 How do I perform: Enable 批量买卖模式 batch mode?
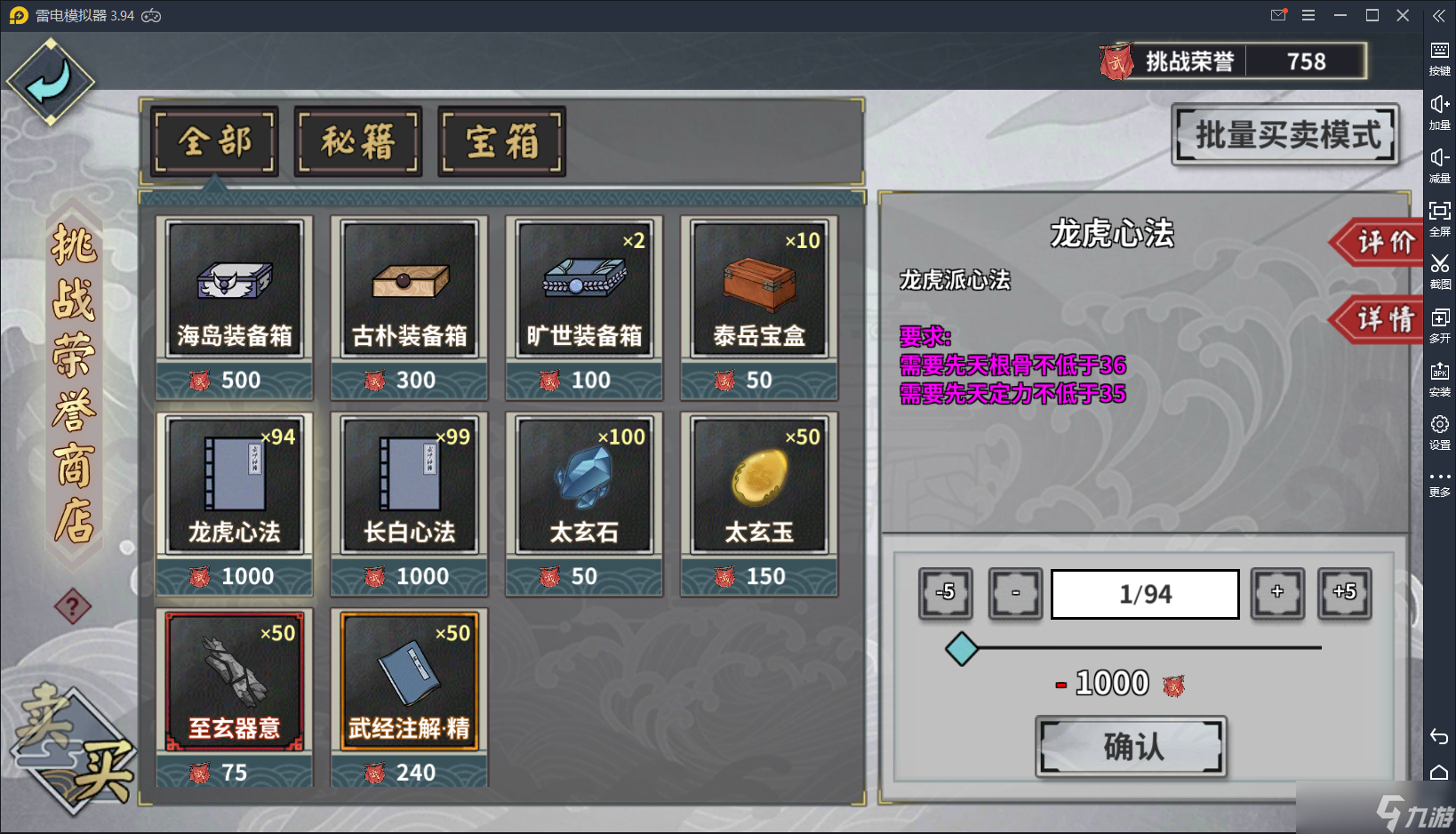(x=1286, y=135)
